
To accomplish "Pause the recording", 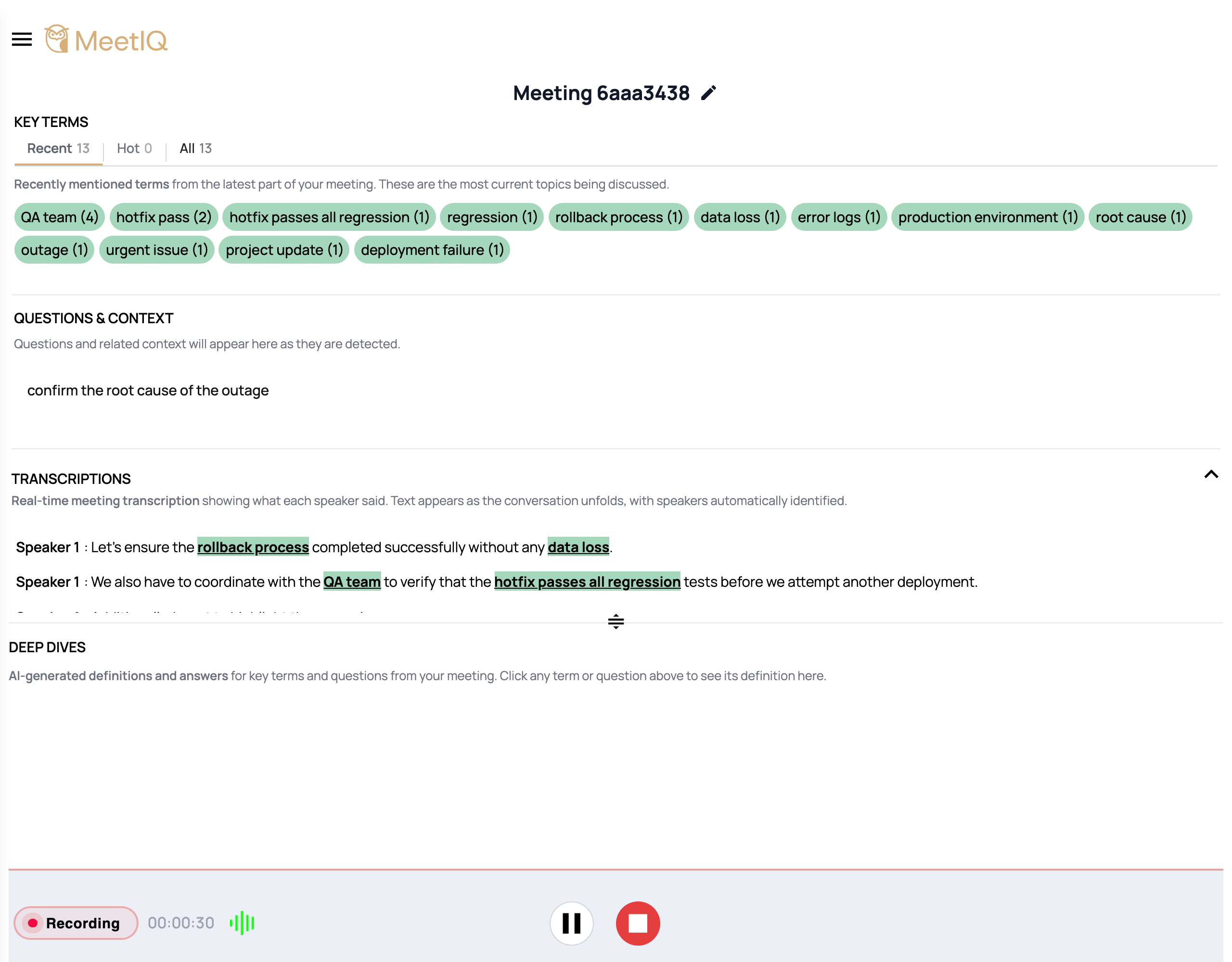I will tap(571, 923).
